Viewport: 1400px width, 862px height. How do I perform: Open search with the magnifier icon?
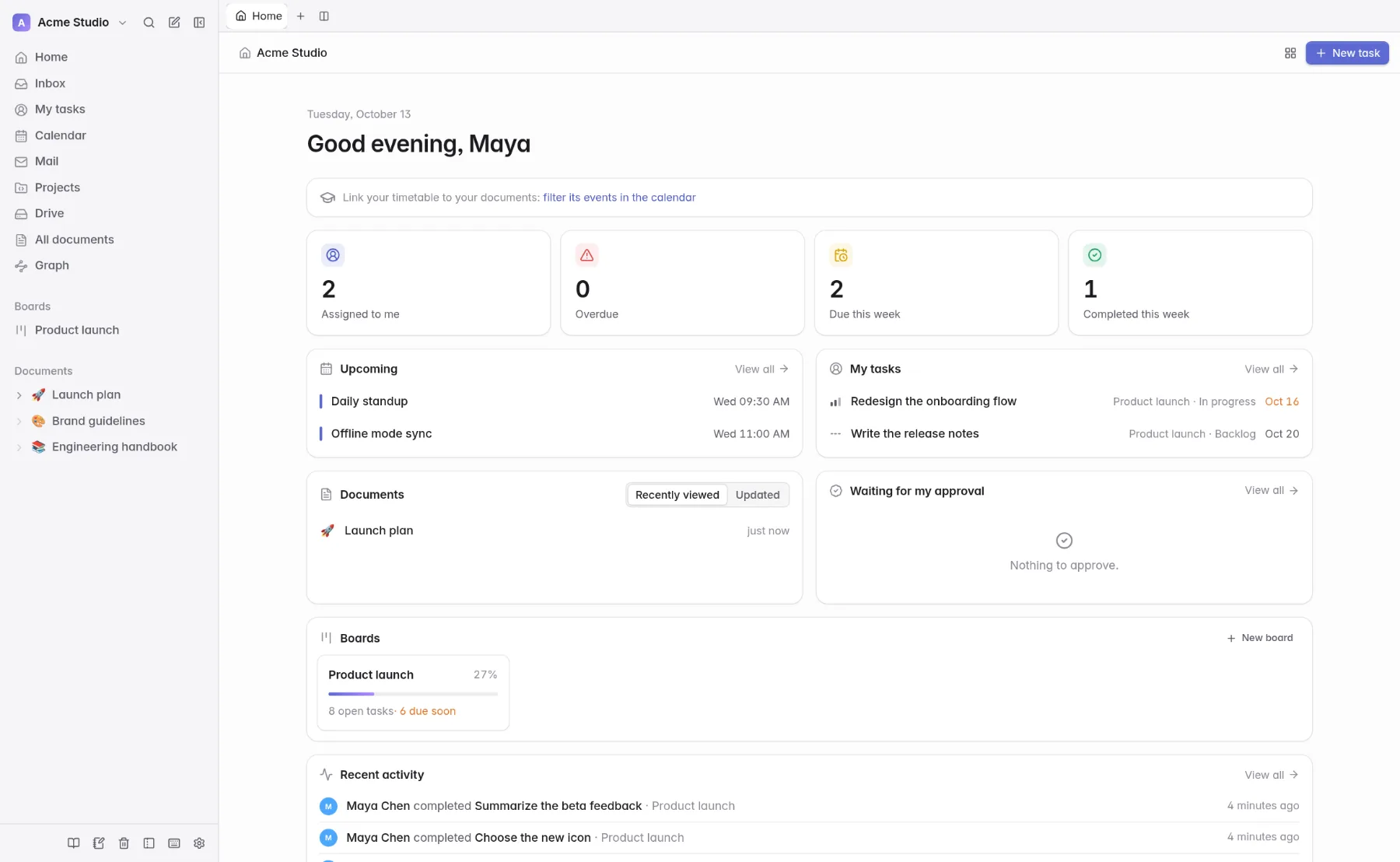[149, 23]
